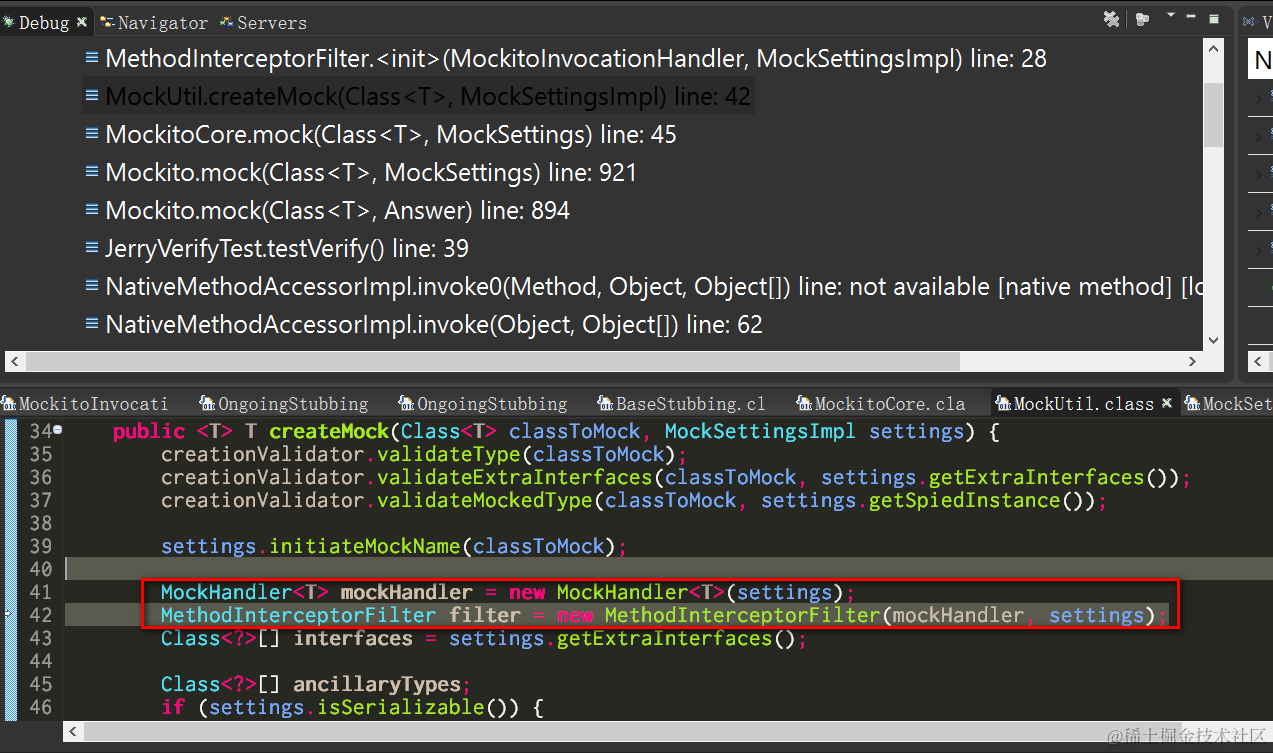This screenshot has height=753, width=1273.
Task: Click Debug view horizontal scroll left arrow
Action: 15,361
